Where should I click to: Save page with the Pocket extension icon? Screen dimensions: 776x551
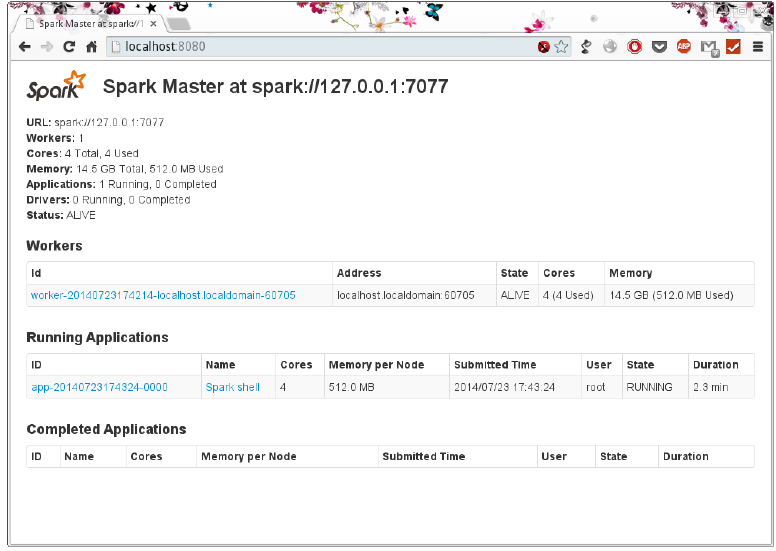tap(659, 47)
